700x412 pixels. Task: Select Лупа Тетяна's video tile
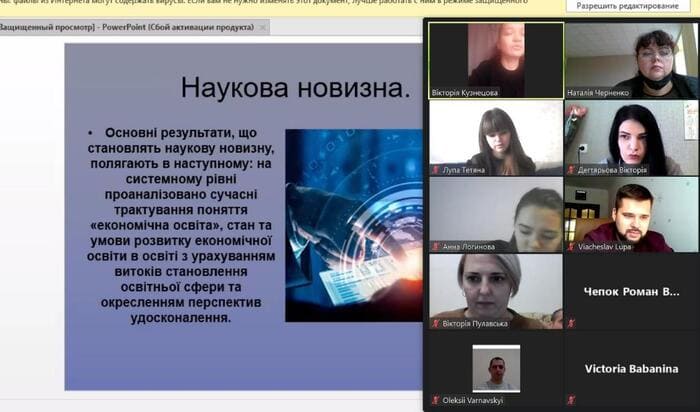pyautogui.click(x=496, y=137)
